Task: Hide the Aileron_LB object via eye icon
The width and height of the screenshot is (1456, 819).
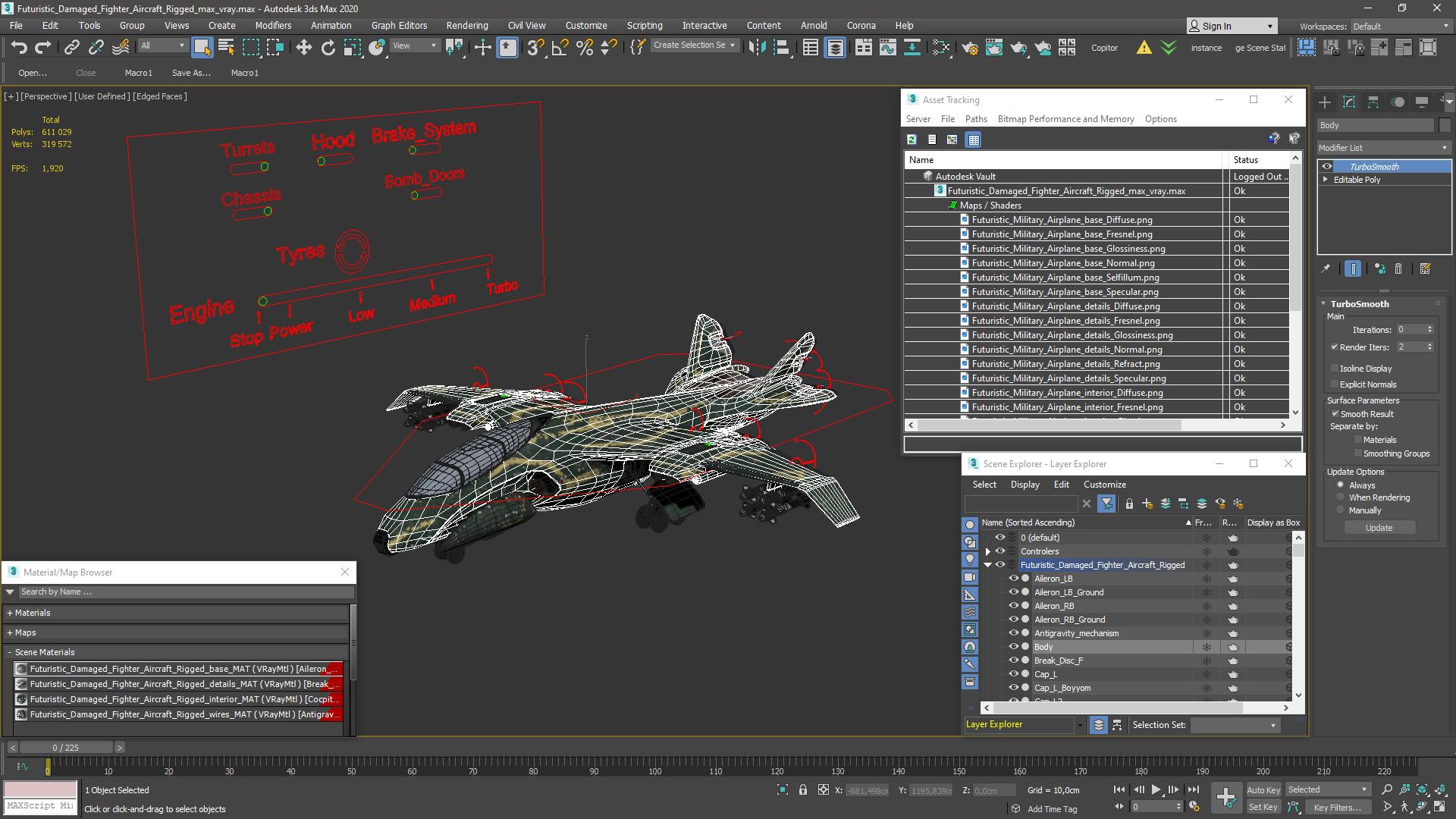Action: point(1013,579)
